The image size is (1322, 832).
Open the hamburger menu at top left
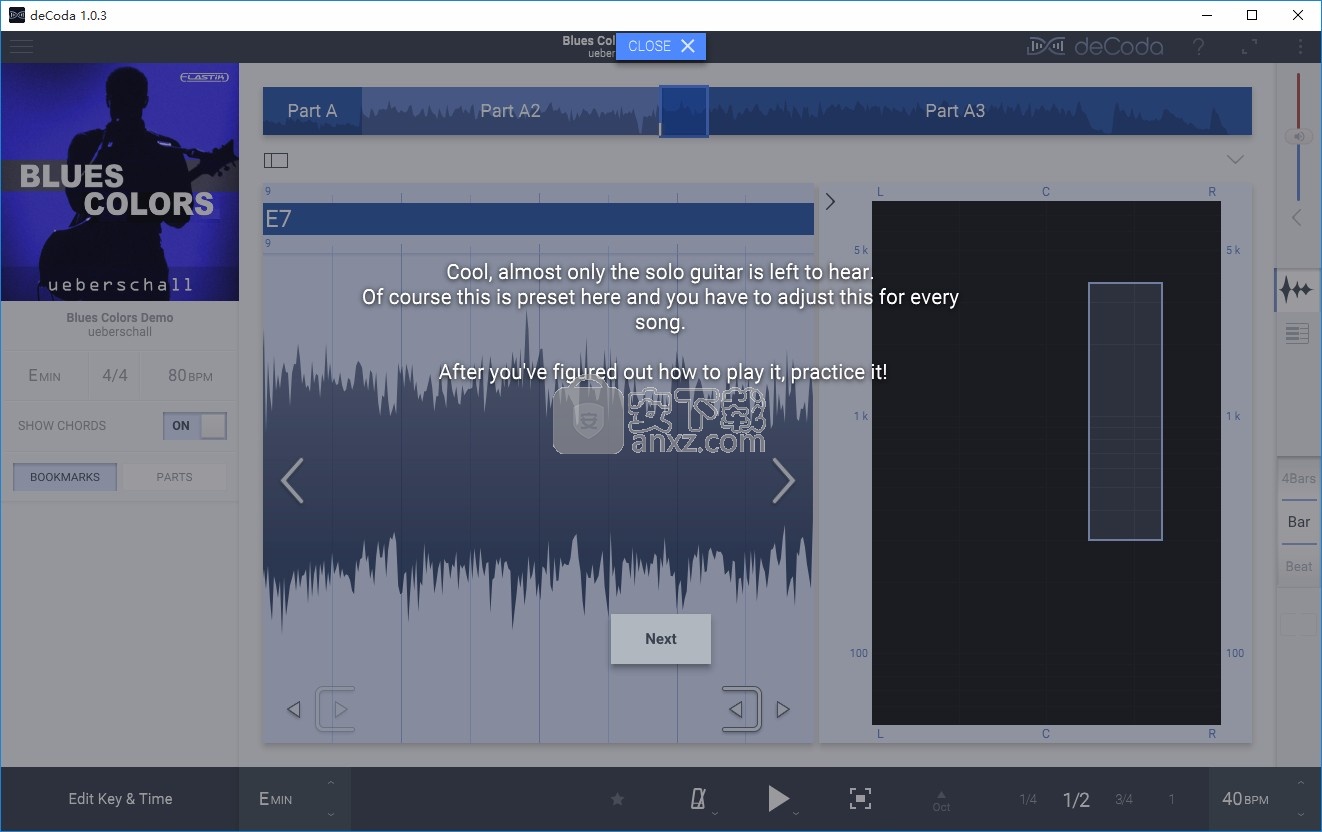(x=21, y=47)
